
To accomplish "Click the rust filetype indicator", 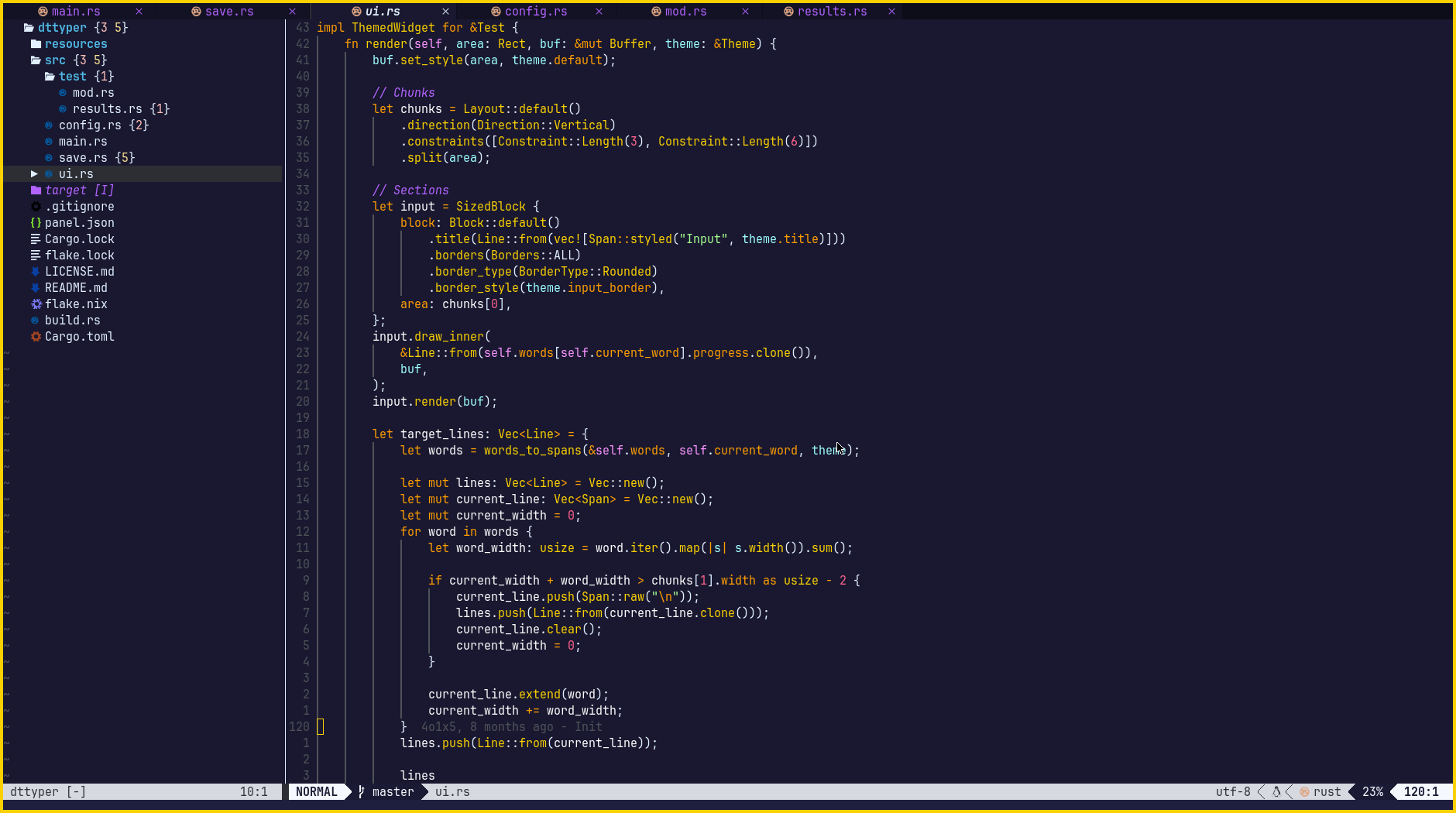I will pyautogui.click(x=1327, y=792).
